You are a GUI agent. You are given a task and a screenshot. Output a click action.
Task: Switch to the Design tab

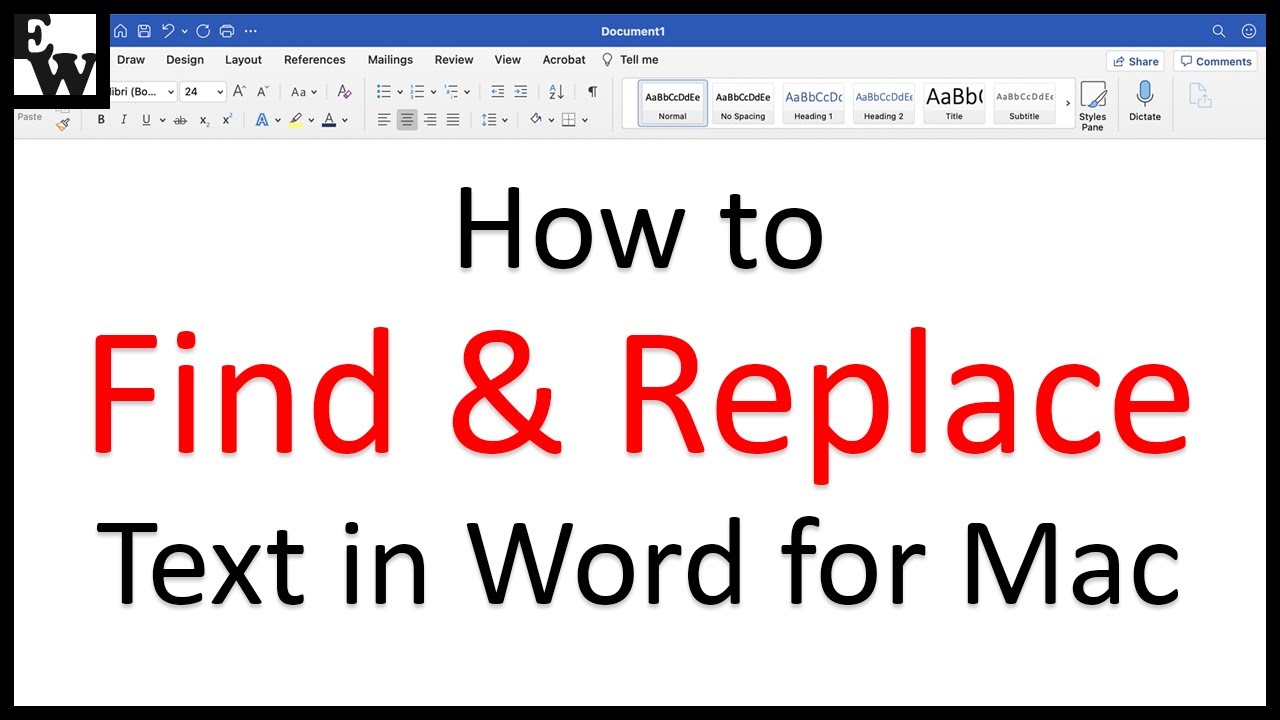coord(185,60)
